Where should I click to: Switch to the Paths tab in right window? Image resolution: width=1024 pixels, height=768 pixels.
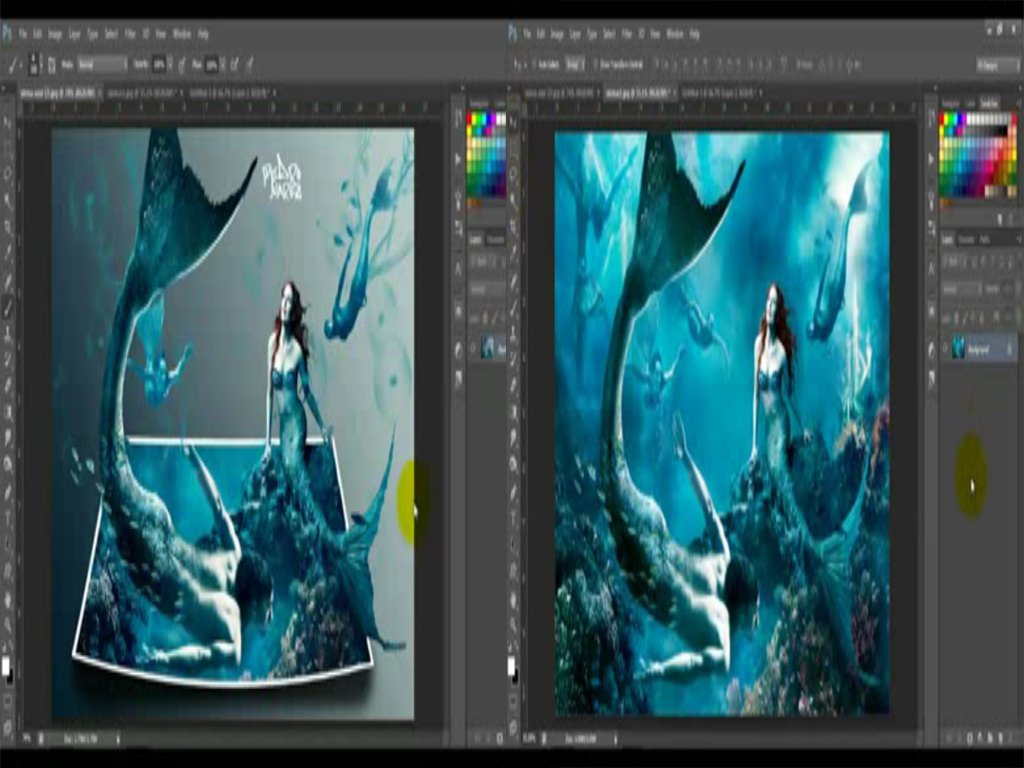tap(985, 240)
